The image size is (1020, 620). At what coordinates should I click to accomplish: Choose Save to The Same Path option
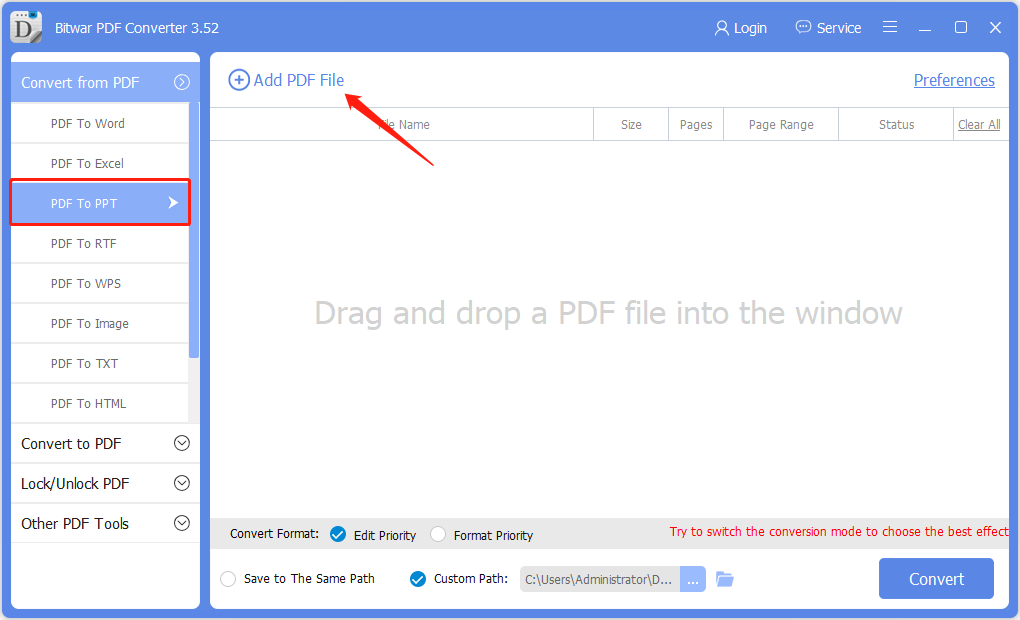[x=228, y=579]
